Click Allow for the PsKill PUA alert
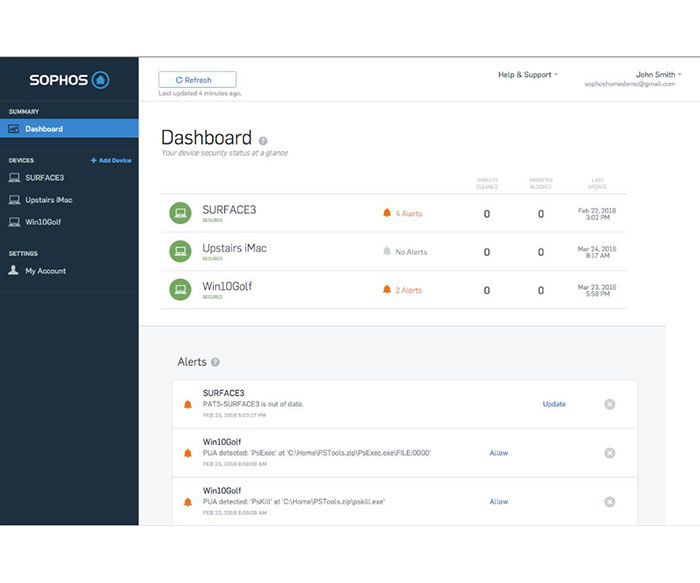This screenshot has width=700, height=583. pyautogui.click(x=499, y=501)
